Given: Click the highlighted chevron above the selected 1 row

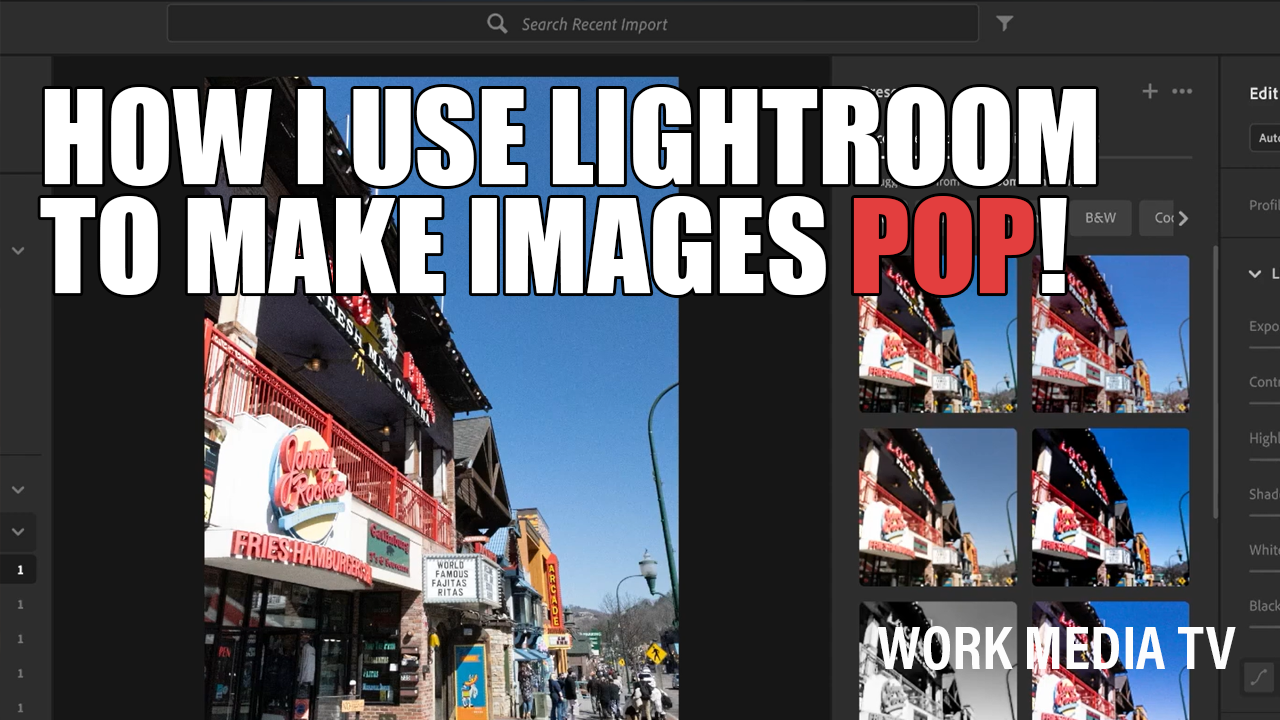Looking at the screenshot, I should click(18, 532).
